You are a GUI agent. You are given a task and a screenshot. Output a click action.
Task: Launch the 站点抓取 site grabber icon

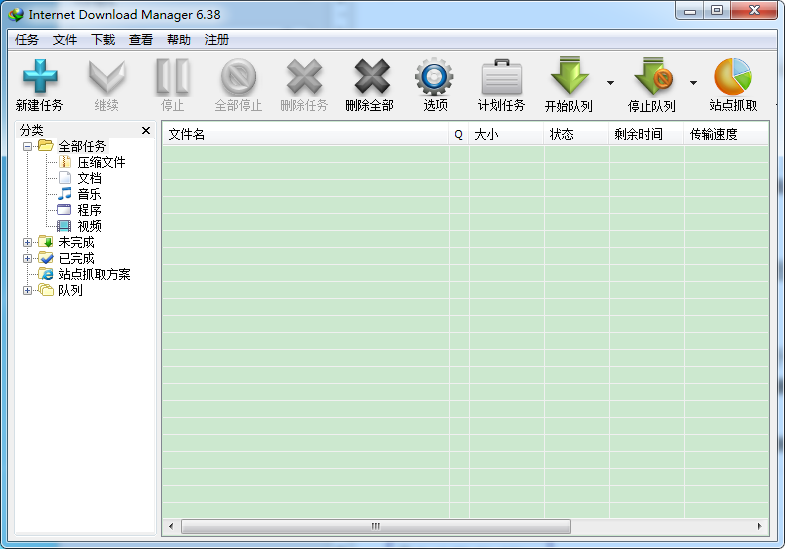(x=732, y=77)
